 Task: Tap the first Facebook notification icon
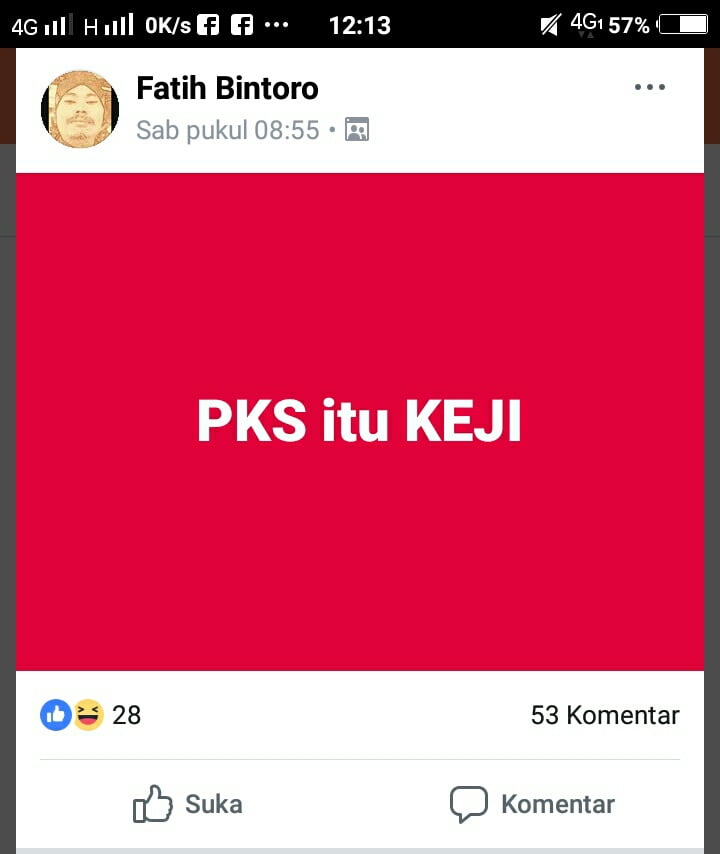point(208,25)
